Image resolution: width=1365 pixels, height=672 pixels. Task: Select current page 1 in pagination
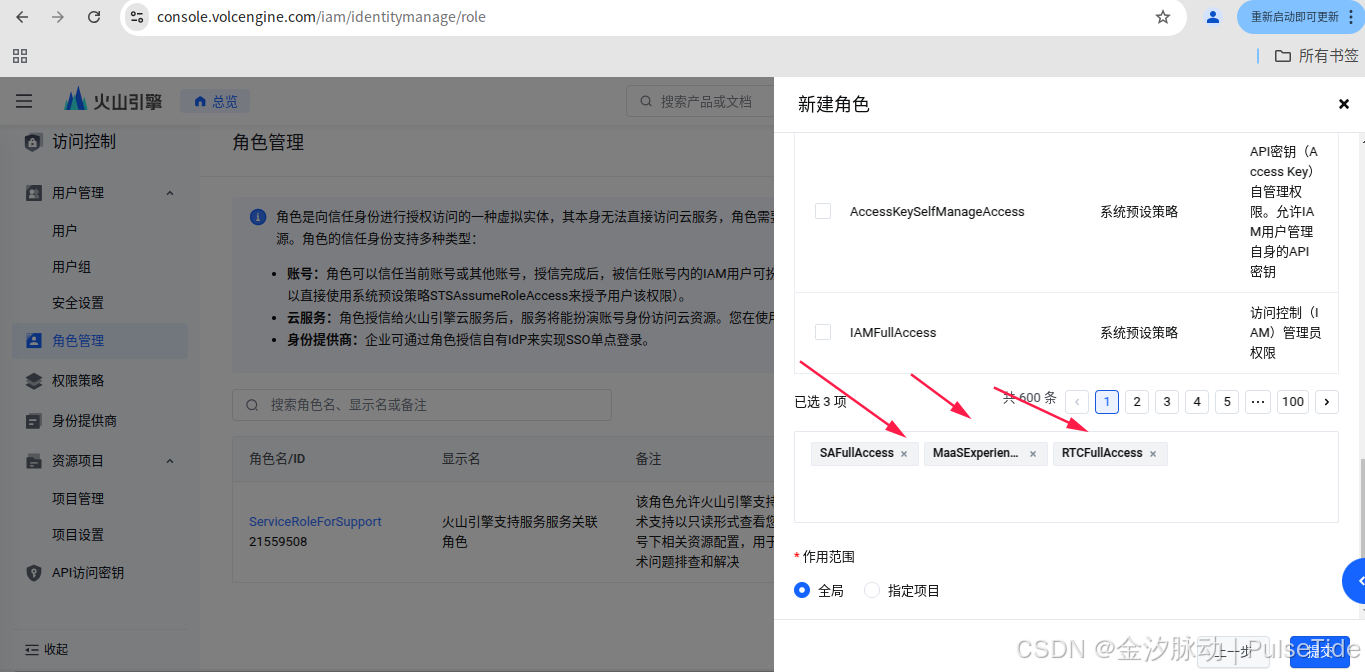1107,402
